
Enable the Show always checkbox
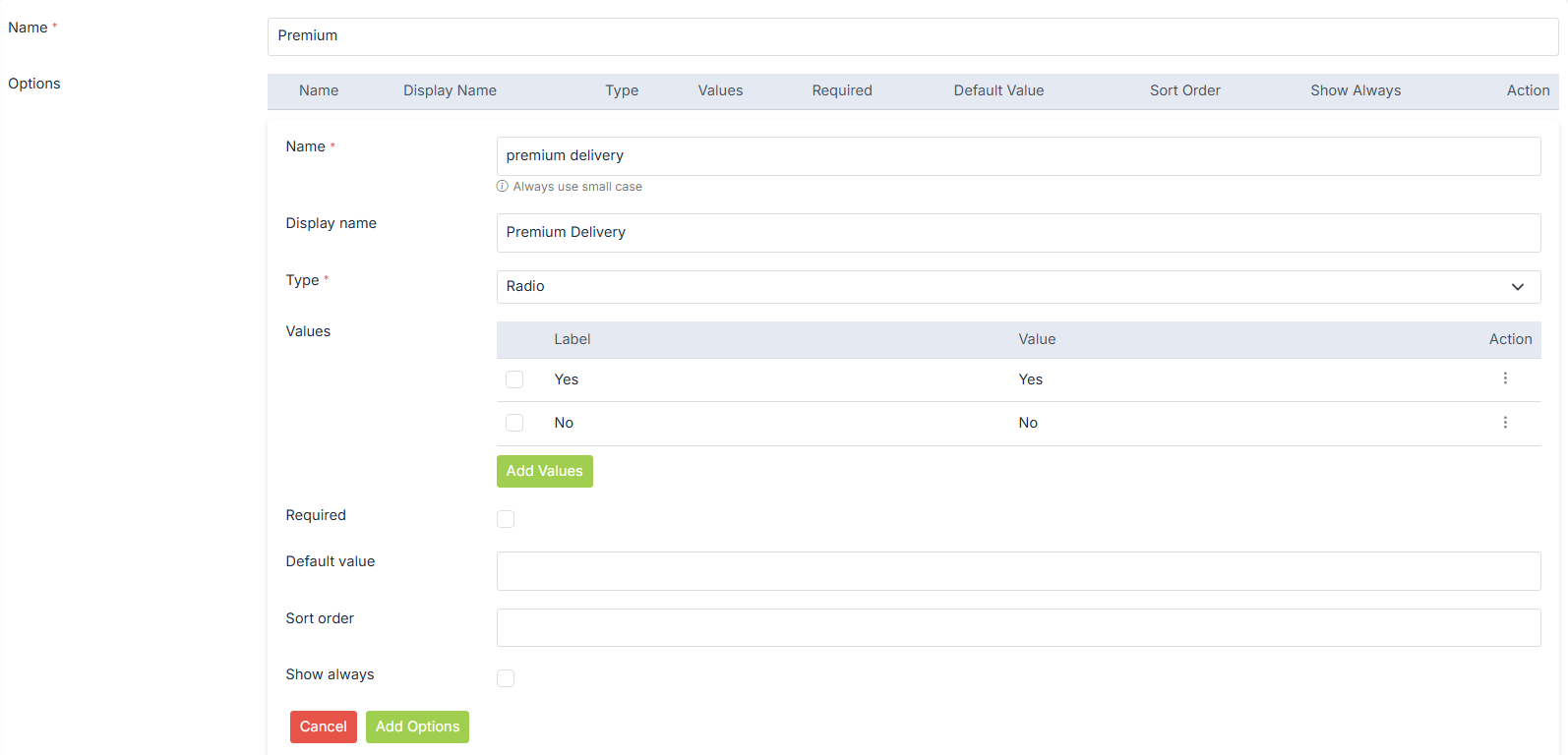(x=506, y=678)
